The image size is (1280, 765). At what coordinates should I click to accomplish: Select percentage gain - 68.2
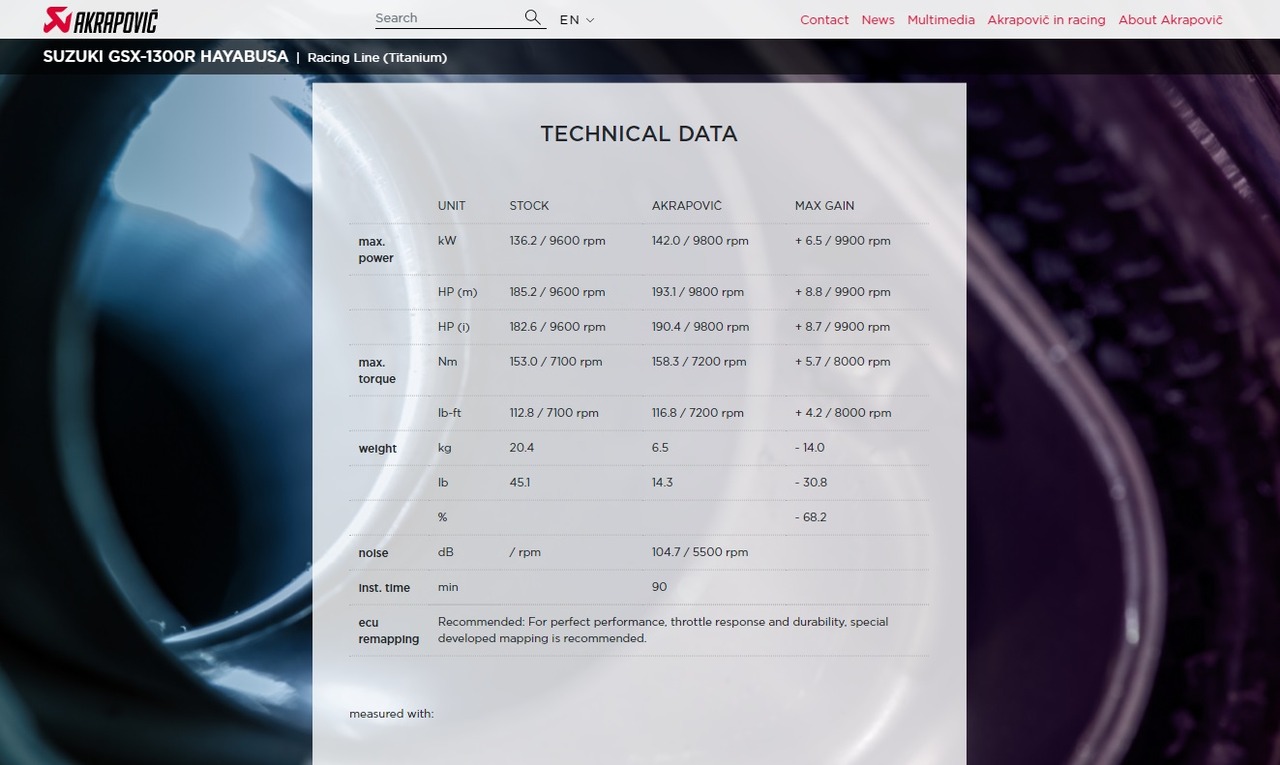811,518
